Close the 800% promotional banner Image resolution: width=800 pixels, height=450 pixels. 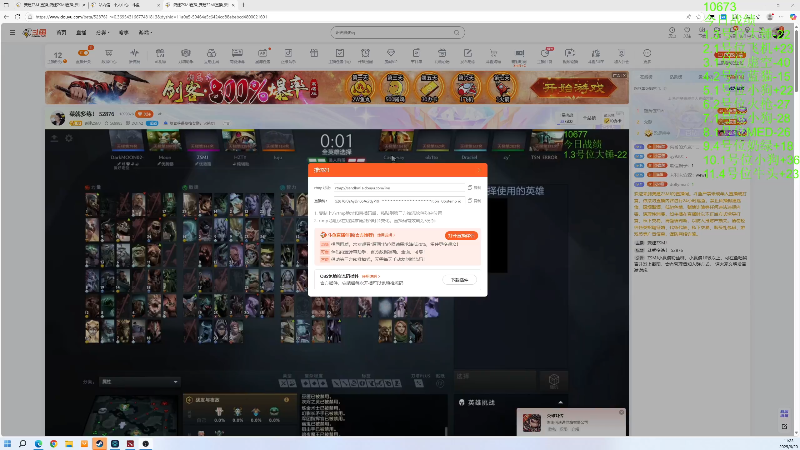[x=623, y=76]
